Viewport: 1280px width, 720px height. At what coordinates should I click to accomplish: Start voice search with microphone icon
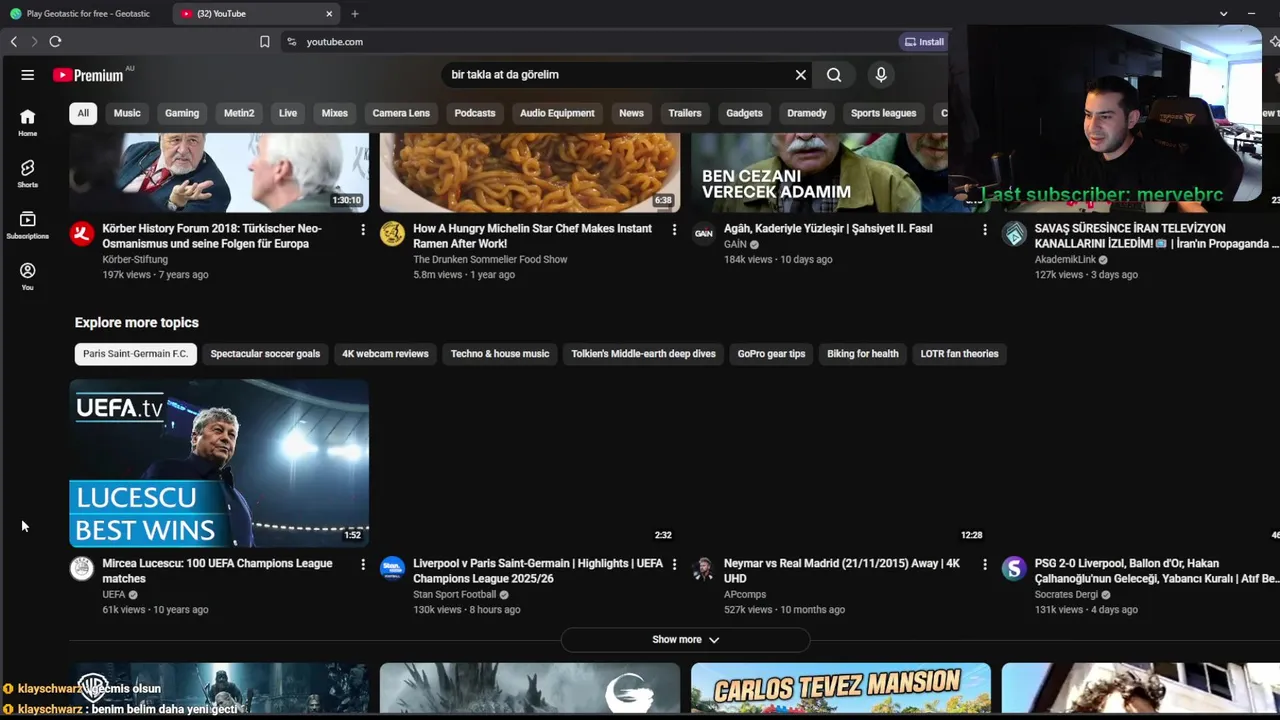pos(881,75)
